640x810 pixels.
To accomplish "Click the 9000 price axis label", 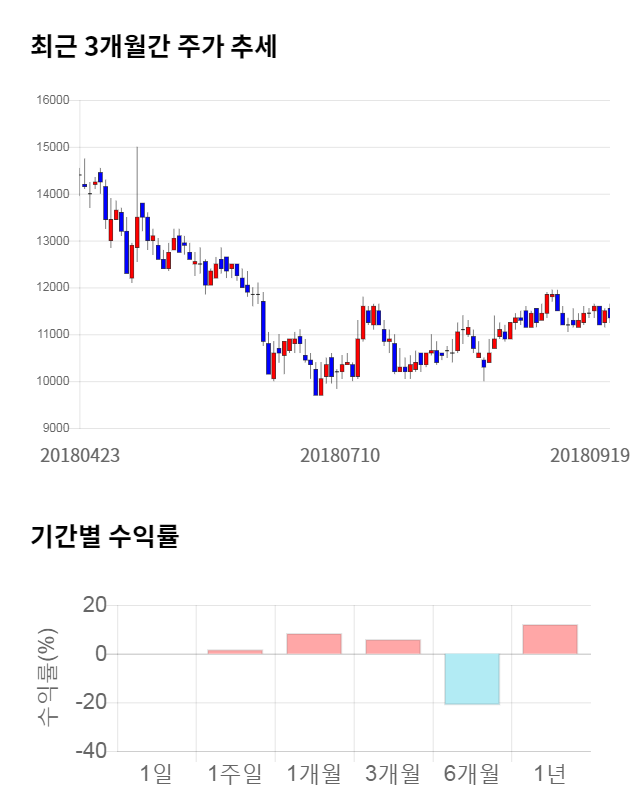I will pos(55,428).
